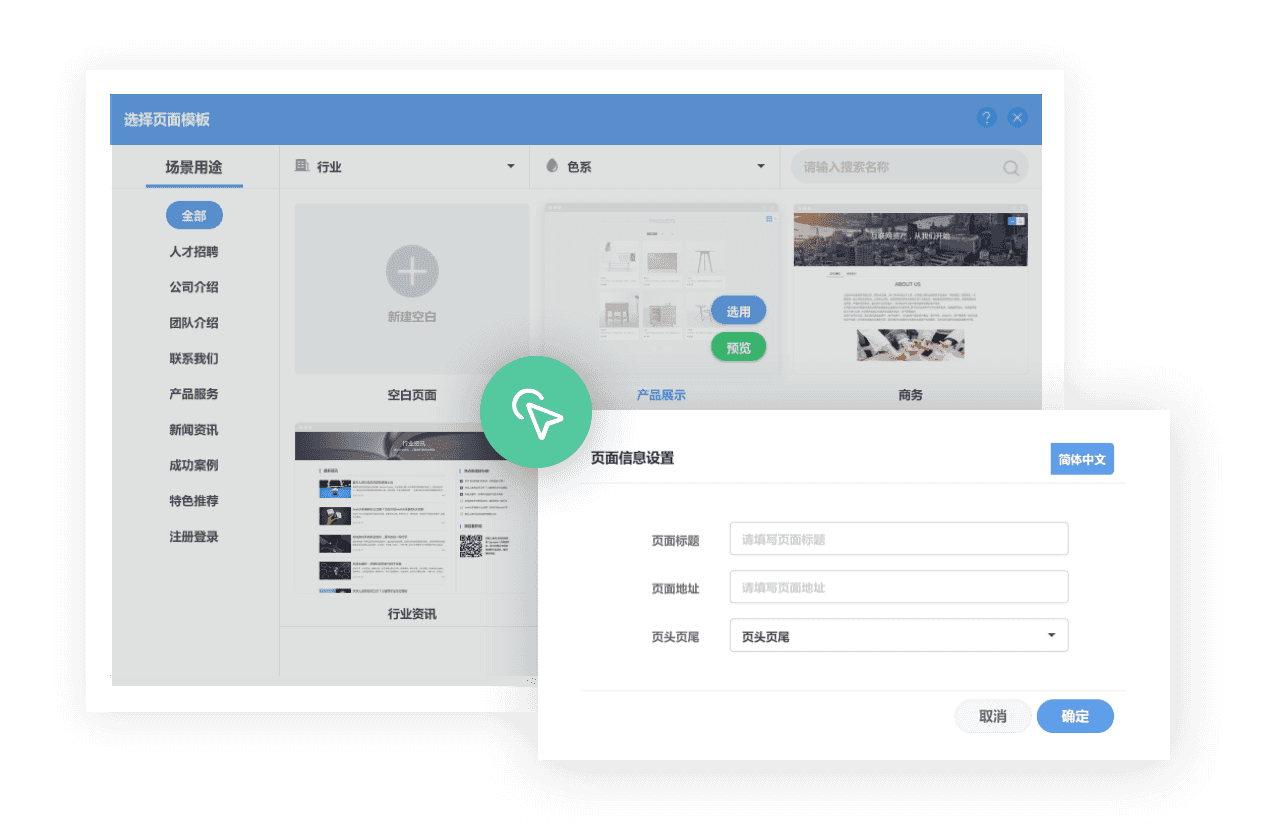Click the 取消 button
The width and height of the screenshot is (1264, 836).
coord(992,716)
